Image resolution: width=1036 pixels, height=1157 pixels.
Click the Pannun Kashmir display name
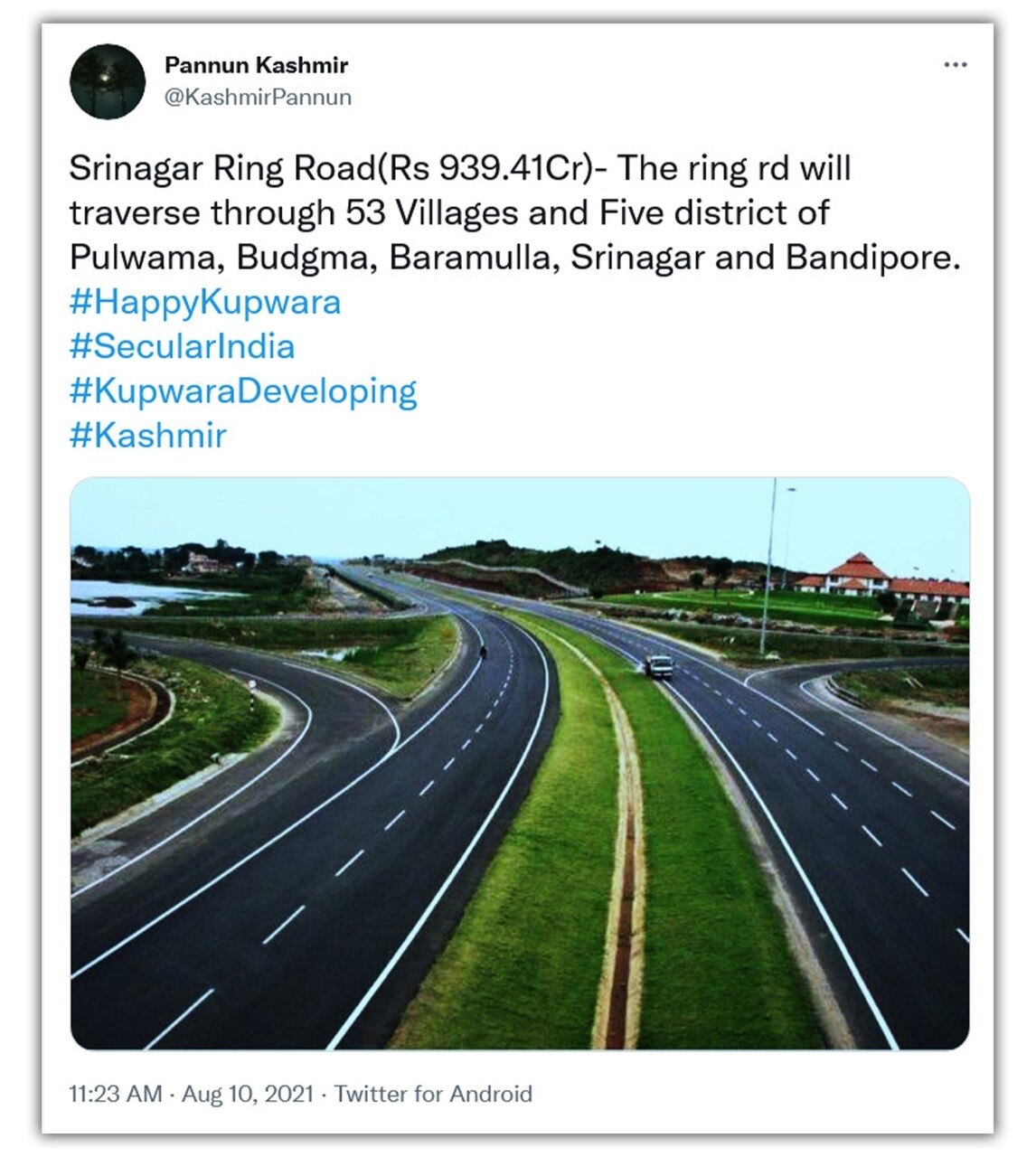pos(256,65)
